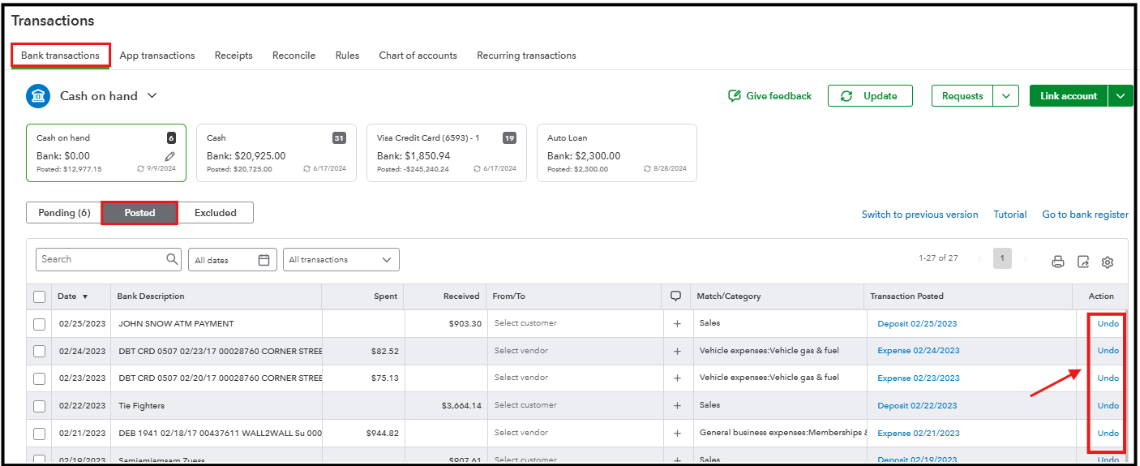Sort by the Date column header arrow
This screenshot has height=466, width=1140.
click(x=85, y=297)
